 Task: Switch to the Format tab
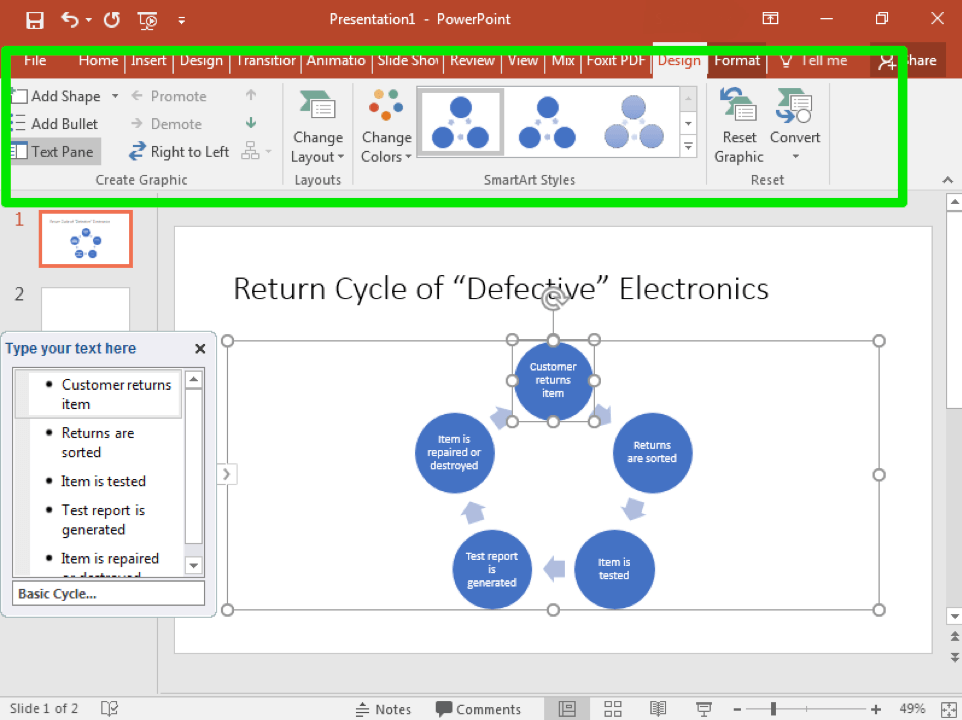pos(737,60)
